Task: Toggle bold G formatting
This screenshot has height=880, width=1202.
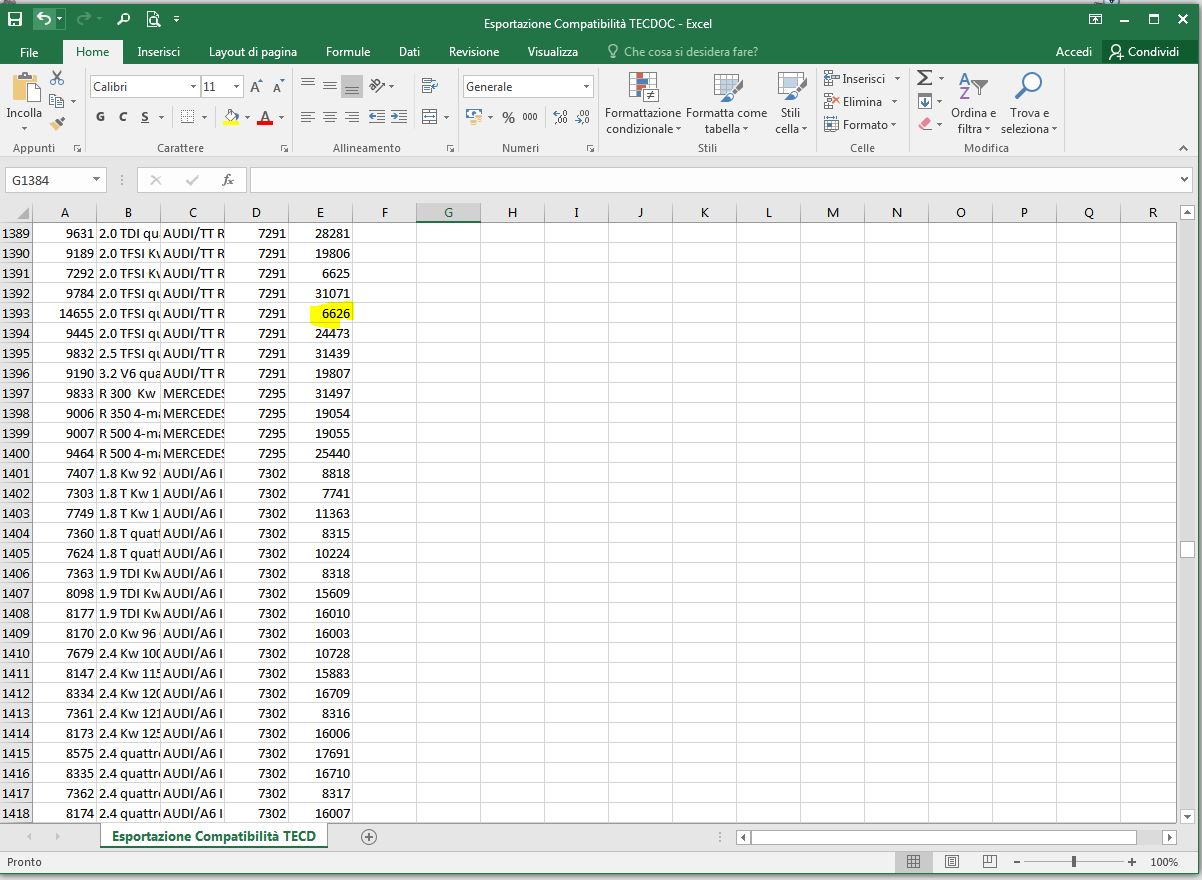Action: click(100, 117)
